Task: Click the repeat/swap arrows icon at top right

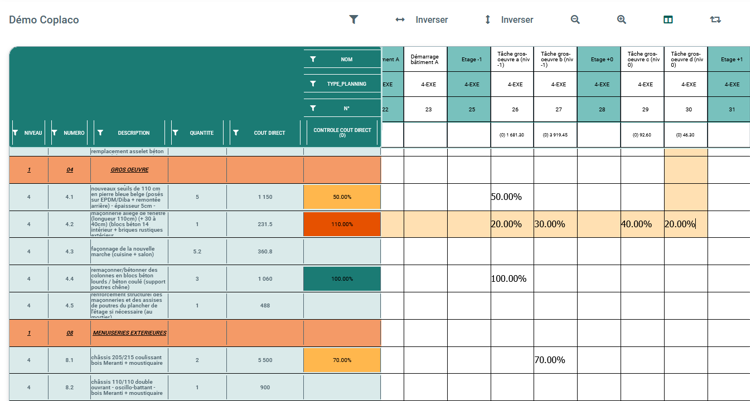Action: [x=715, y=19]
